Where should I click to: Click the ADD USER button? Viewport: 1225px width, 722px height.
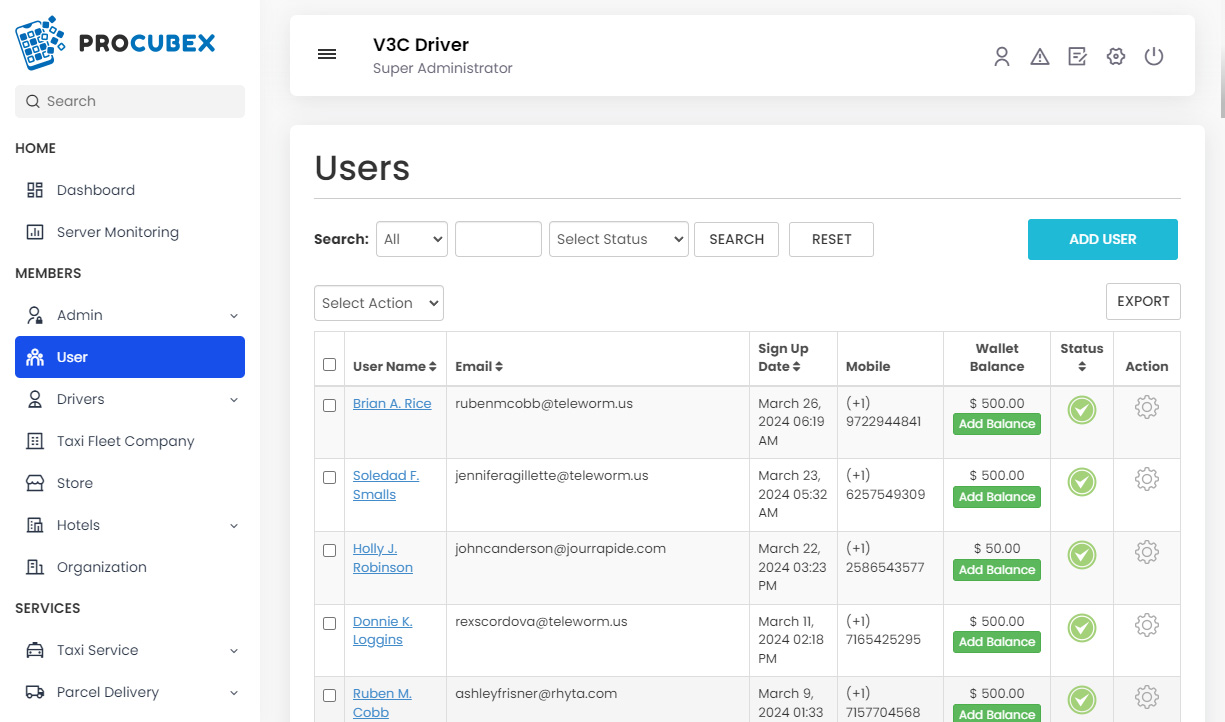point(1102,239)
